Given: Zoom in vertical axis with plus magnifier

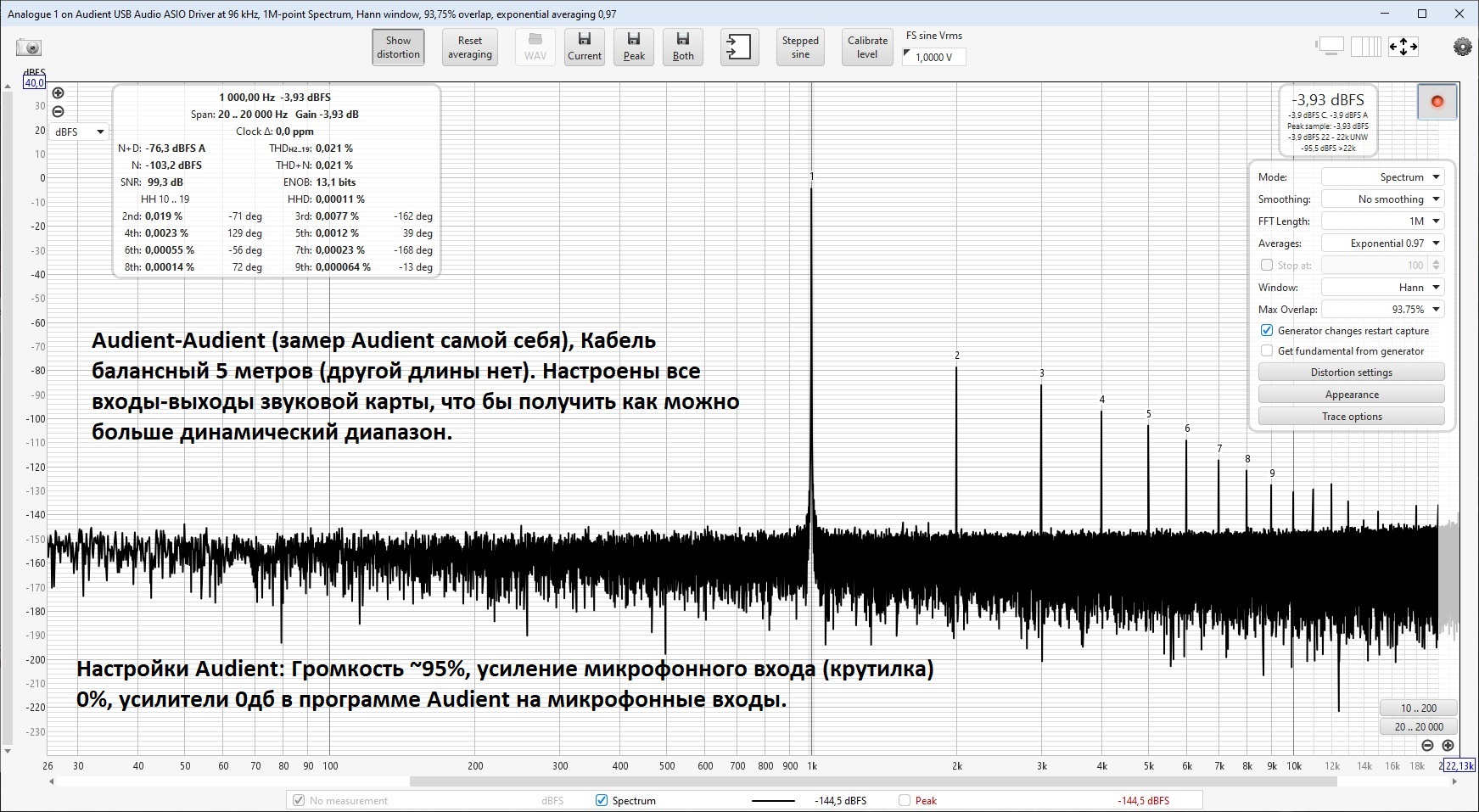Looking at the screenshot, I should 58,93.
